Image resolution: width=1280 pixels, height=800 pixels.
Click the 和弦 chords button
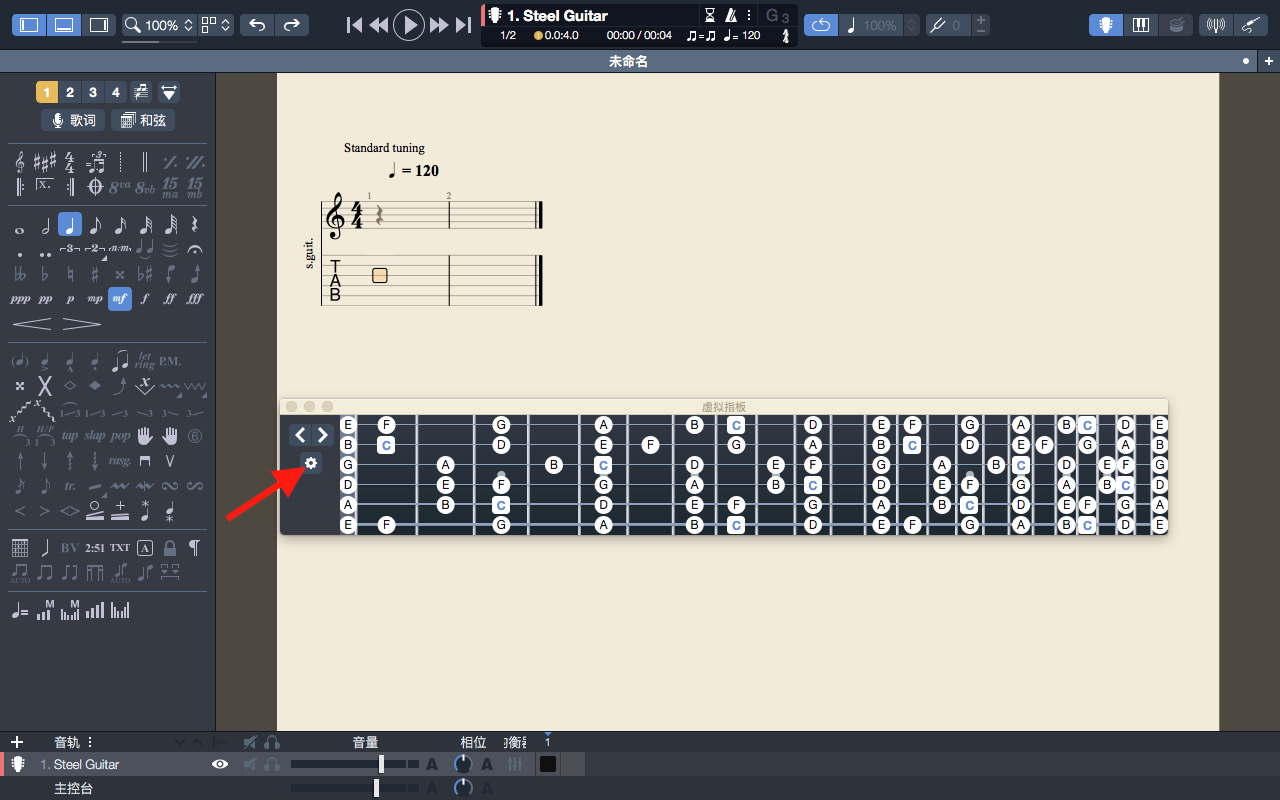point(143,120)
